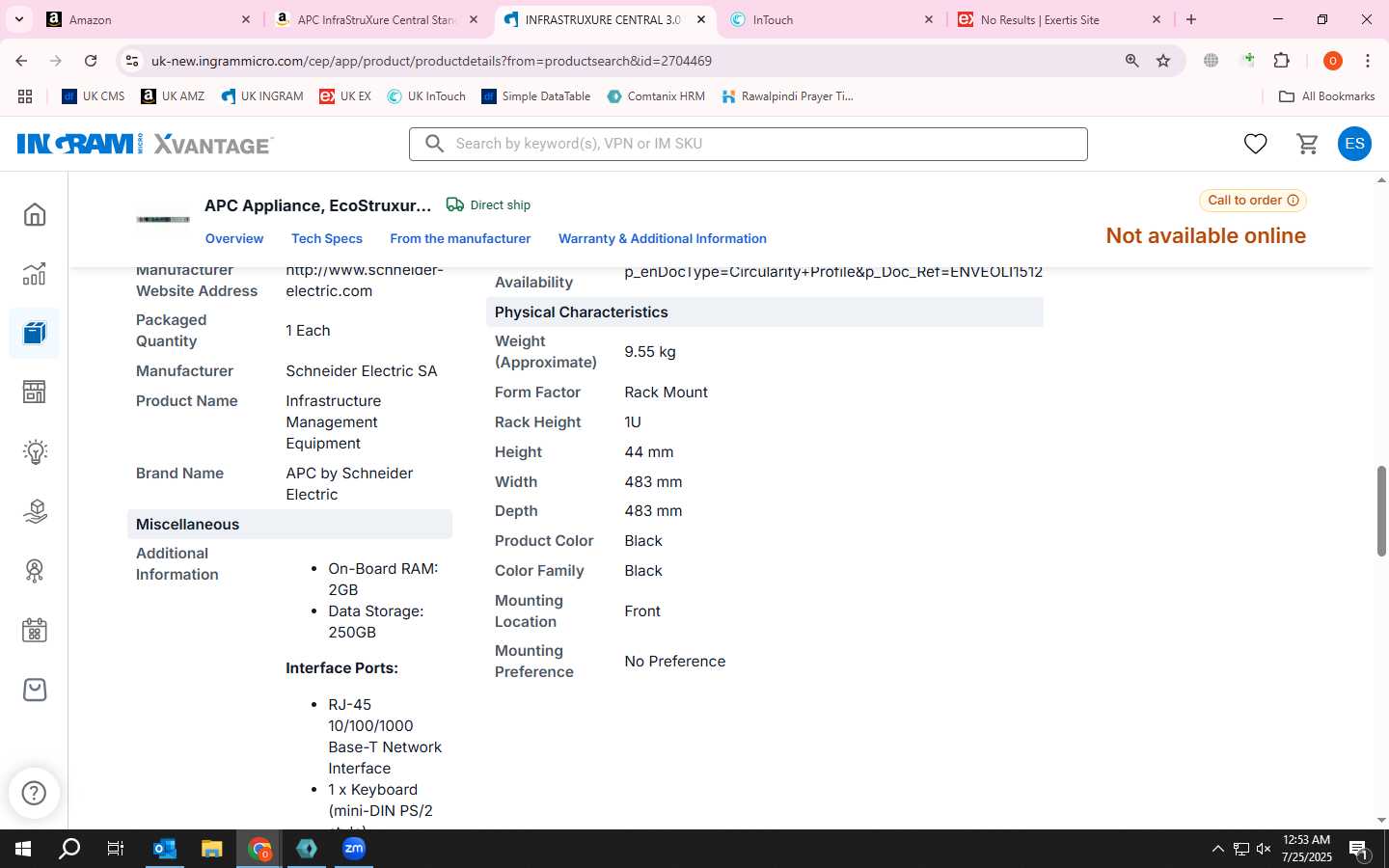
Task: Open the Chrome extensions puzzle icon
Action: [x=1281, y=61]
